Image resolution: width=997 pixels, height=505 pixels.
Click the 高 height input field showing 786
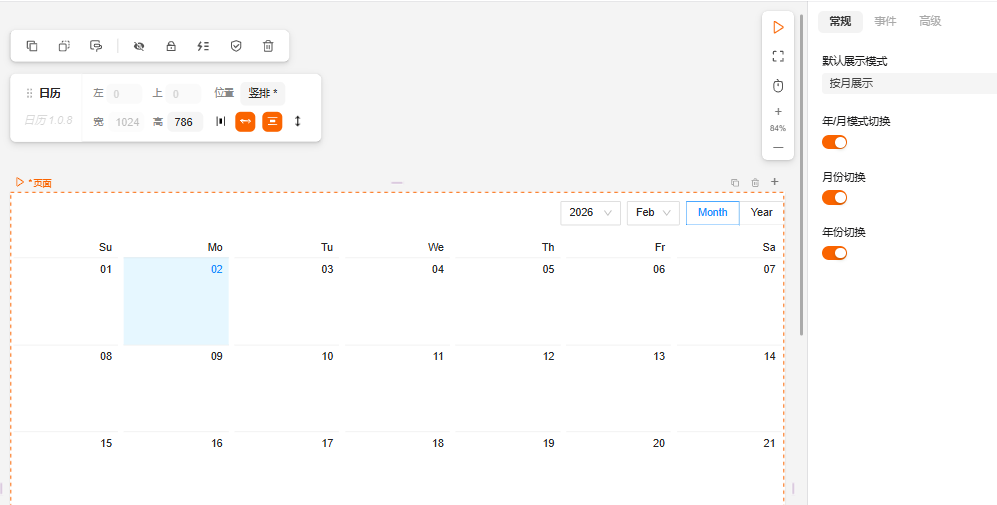(184, 122)
